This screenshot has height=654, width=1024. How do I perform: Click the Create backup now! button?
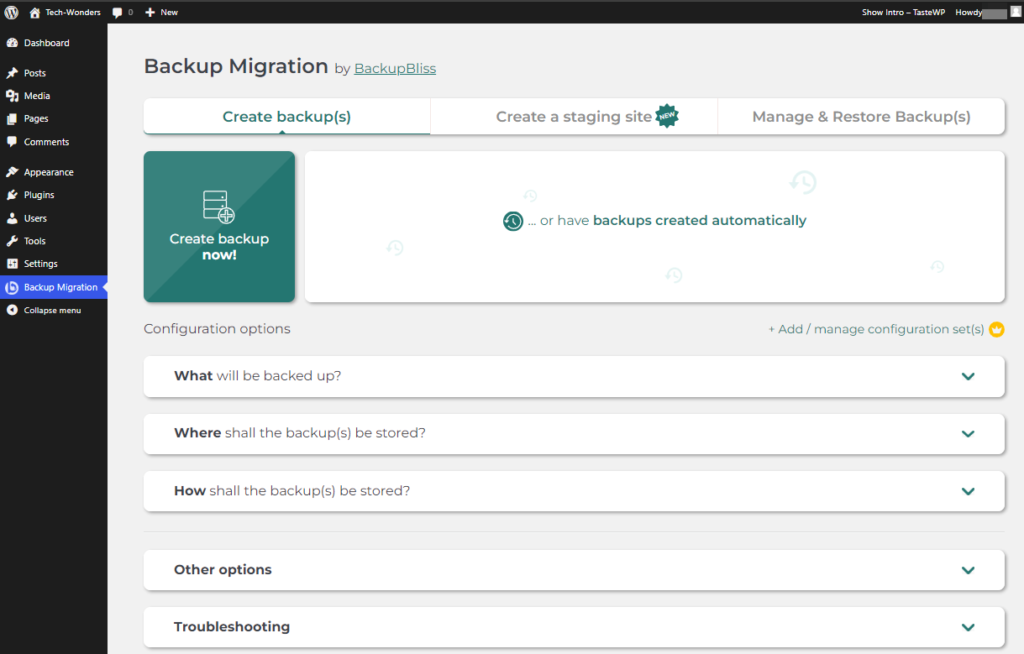(219, 227)
